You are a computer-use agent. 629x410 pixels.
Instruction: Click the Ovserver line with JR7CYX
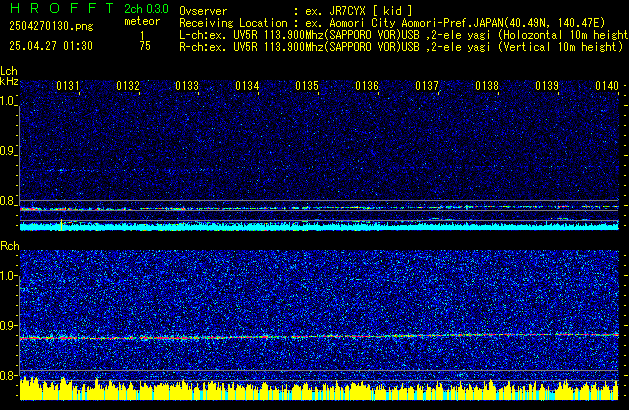(x=296, y=11)
